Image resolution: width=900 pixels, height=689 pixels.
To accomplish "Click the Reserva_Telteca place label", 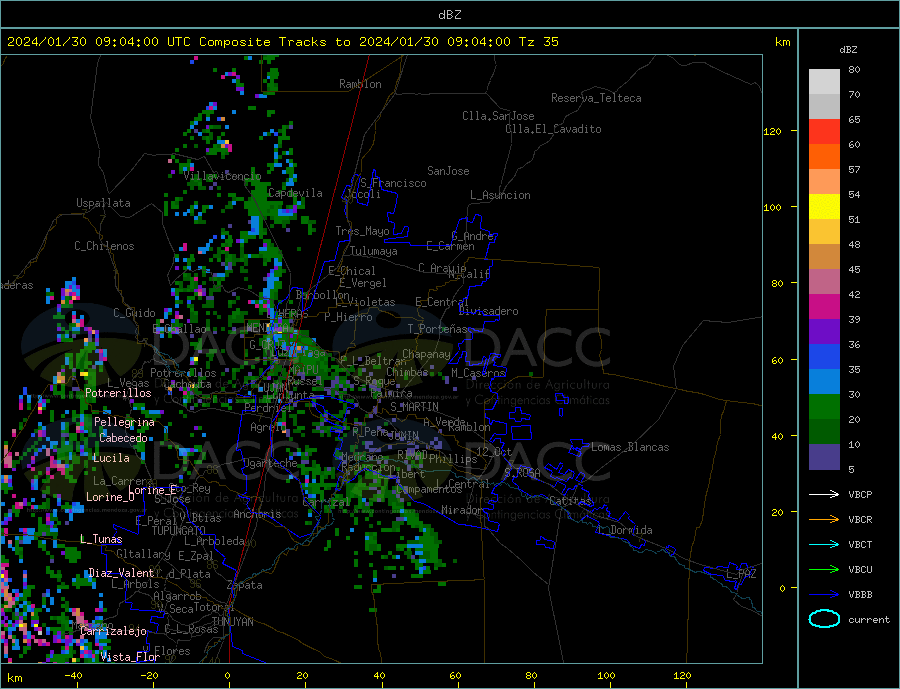I will click(x=596, y=98).
